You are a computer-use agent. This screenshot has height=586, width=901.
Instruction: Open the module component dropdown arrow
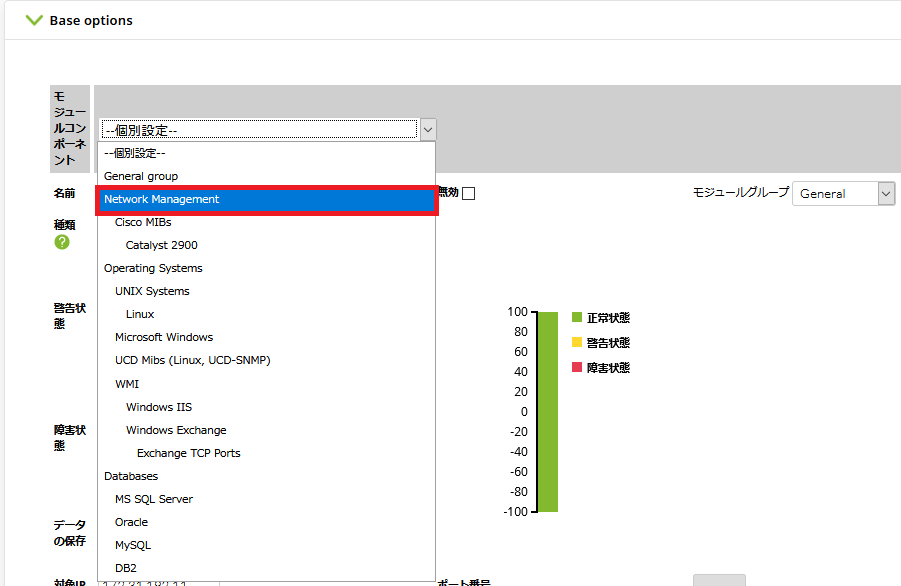click(x=428, y=130)
